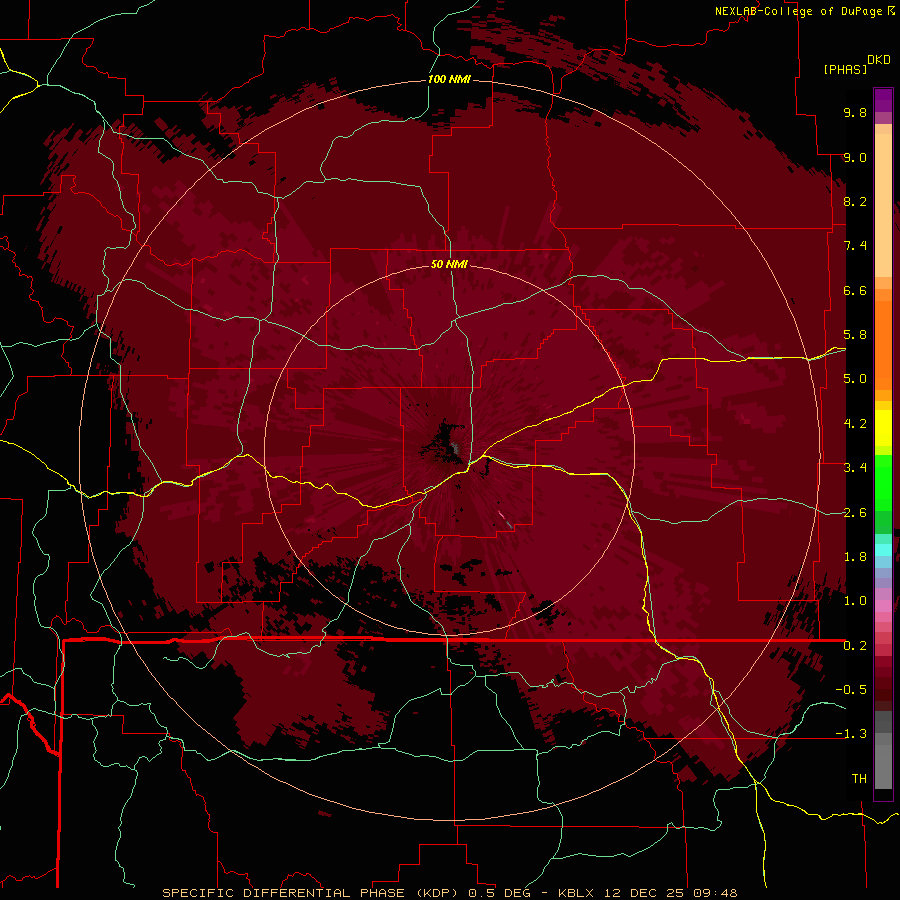Image resolution: width=900 pixels, height=900 pixels.
Task: Select the 9.0 scale value
Action: pyautogui.click(x=855, y=157)
